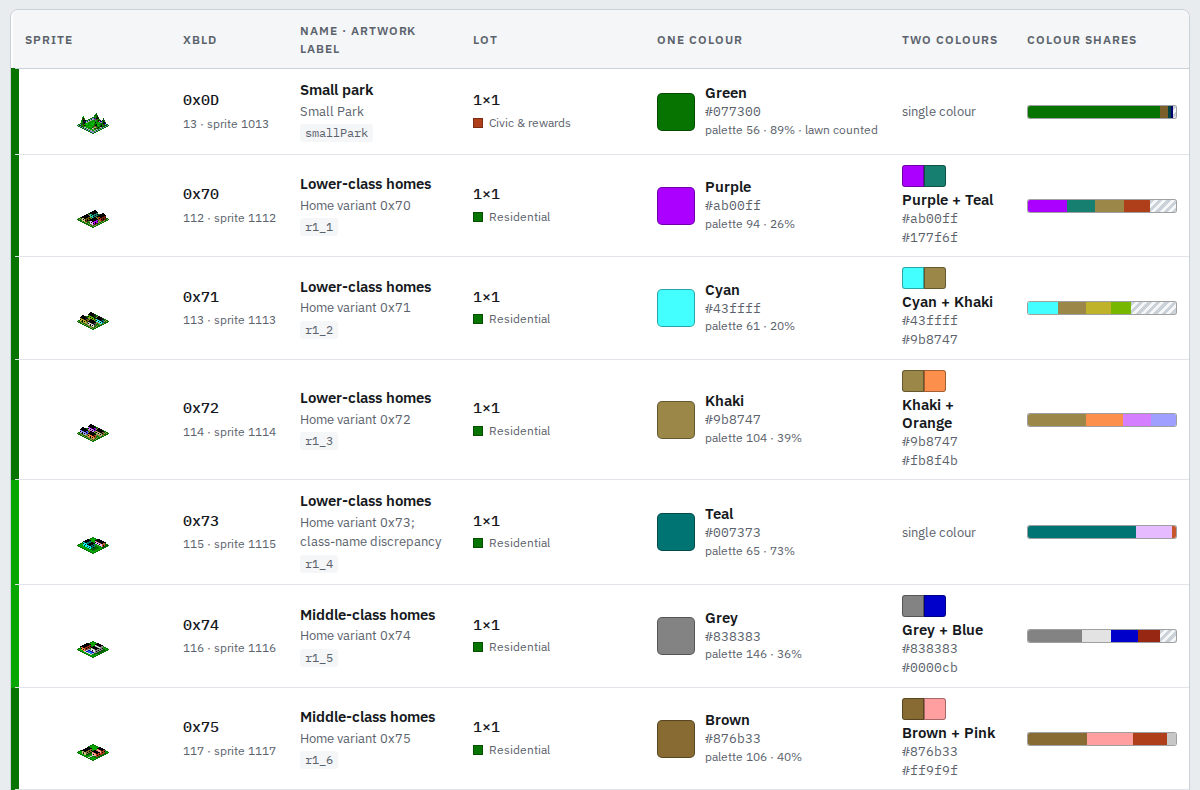
Task: Click the smallPark artwork label tag
Action: 336,133
